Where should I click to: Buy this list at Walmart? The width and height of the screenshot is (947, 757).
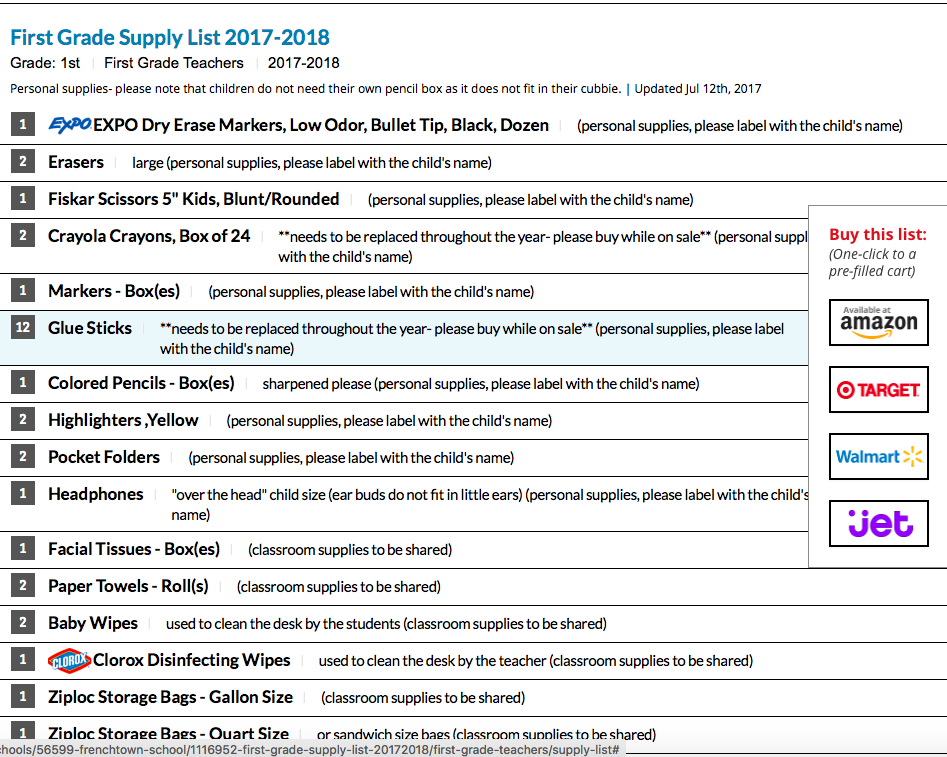click(x=879, y=457)
